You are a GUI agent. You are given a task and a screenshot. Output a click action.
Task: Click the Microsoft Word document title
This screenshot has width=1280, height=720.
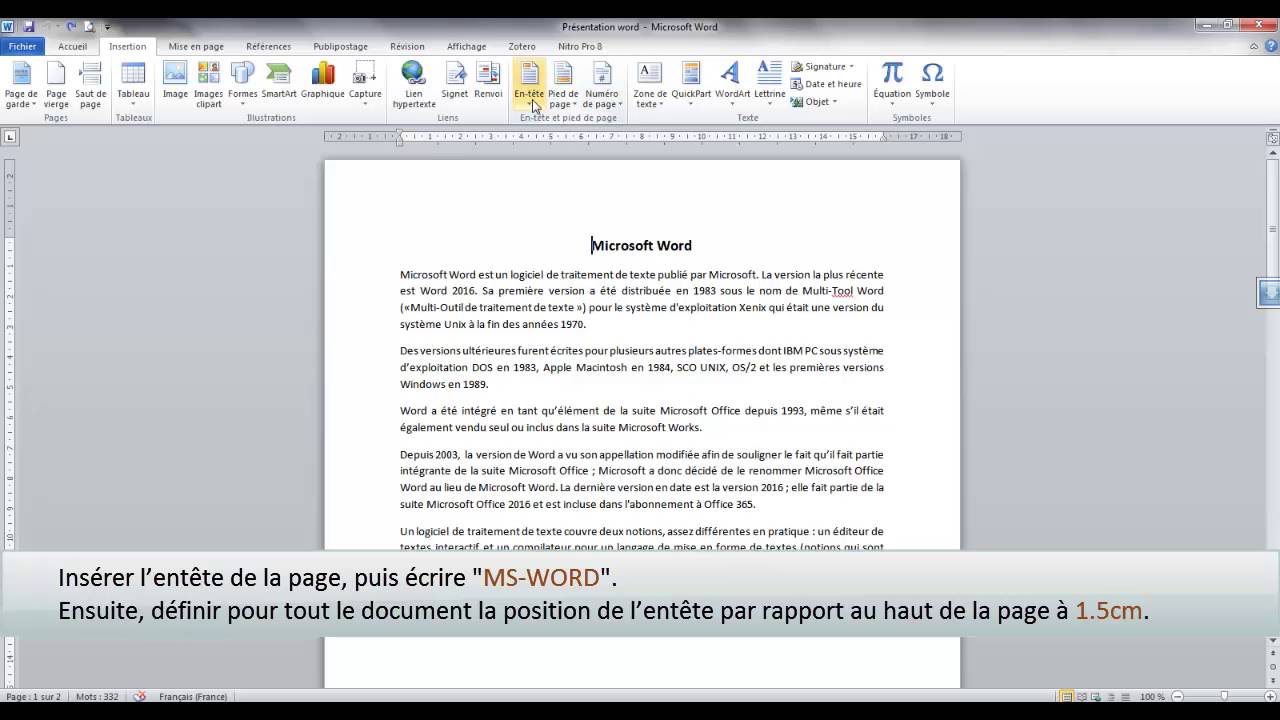641,245
